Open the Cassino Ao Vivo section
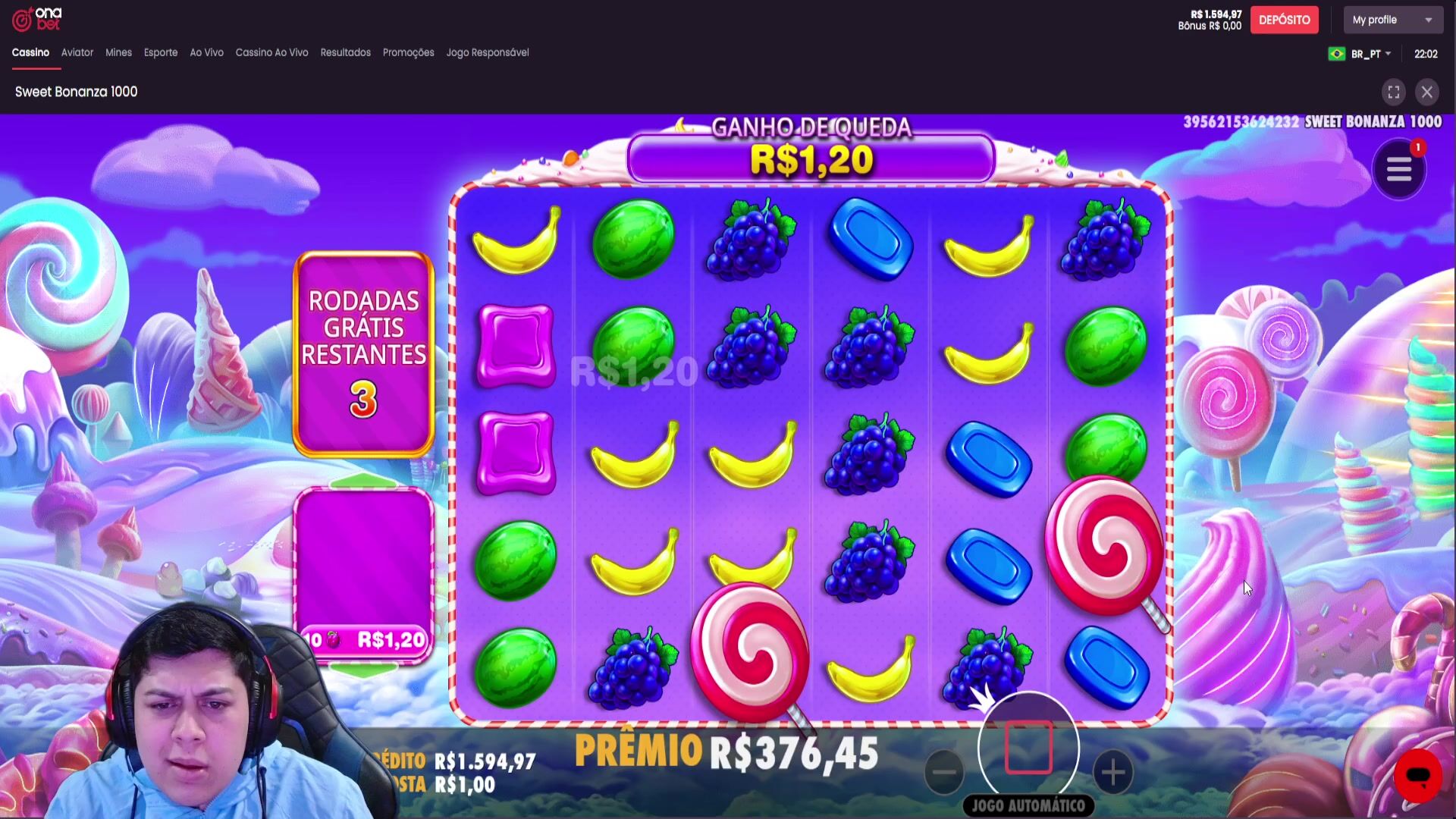The image size is (1456, 819). tap(271, 52)
